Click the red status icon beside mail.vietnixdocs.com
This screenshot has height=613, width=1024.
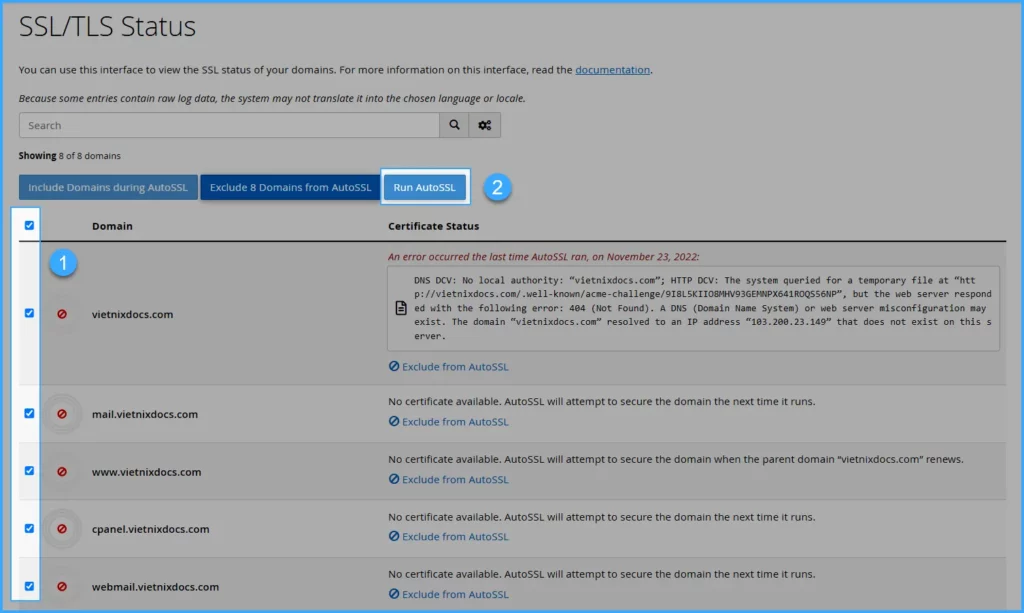(x=62, y=414)
